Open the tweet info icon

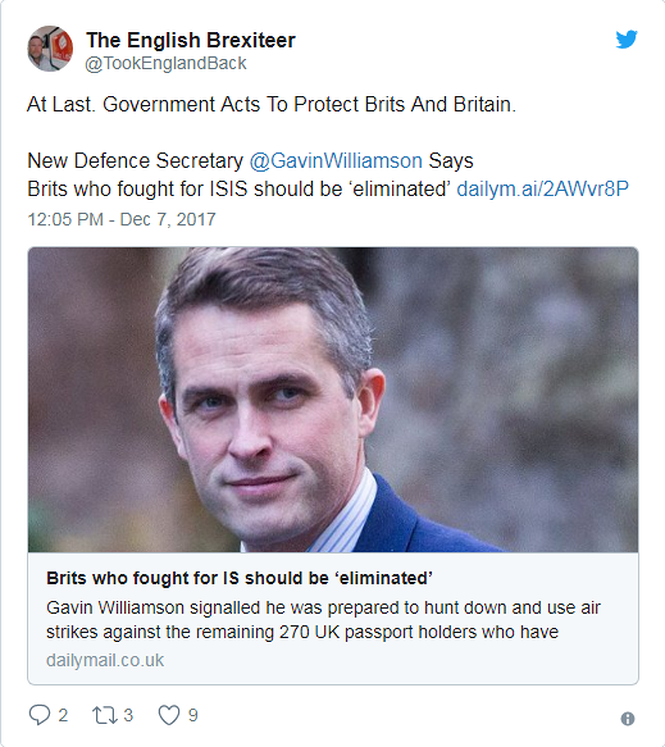tap(627, 718)
